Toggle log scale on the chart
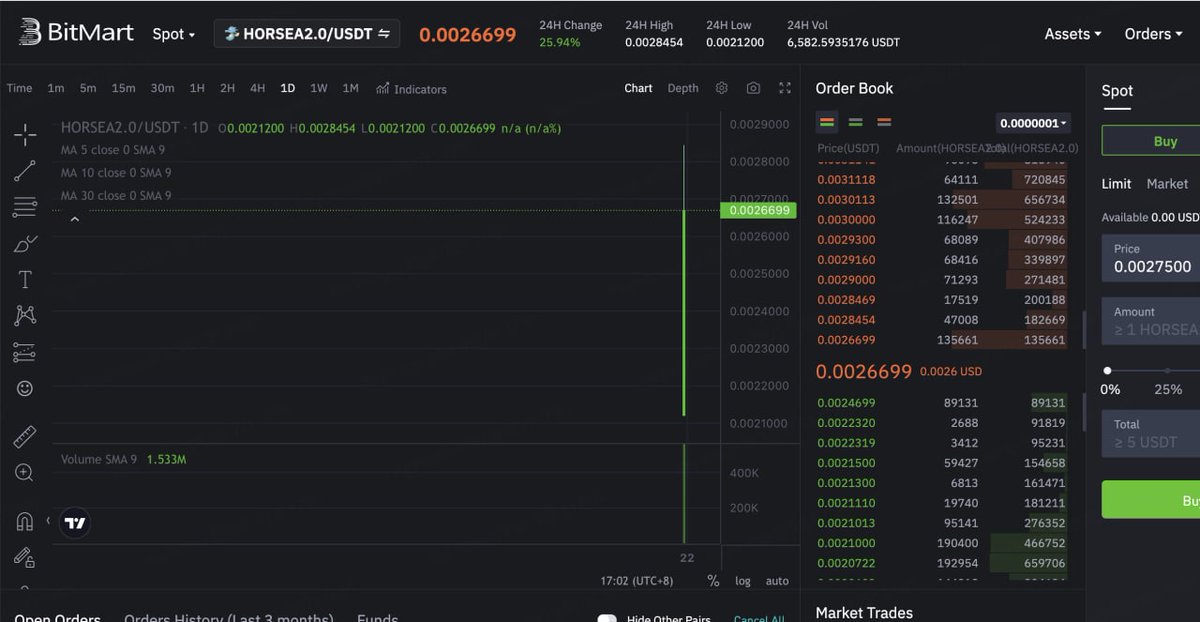 click(x=743, y=581)
